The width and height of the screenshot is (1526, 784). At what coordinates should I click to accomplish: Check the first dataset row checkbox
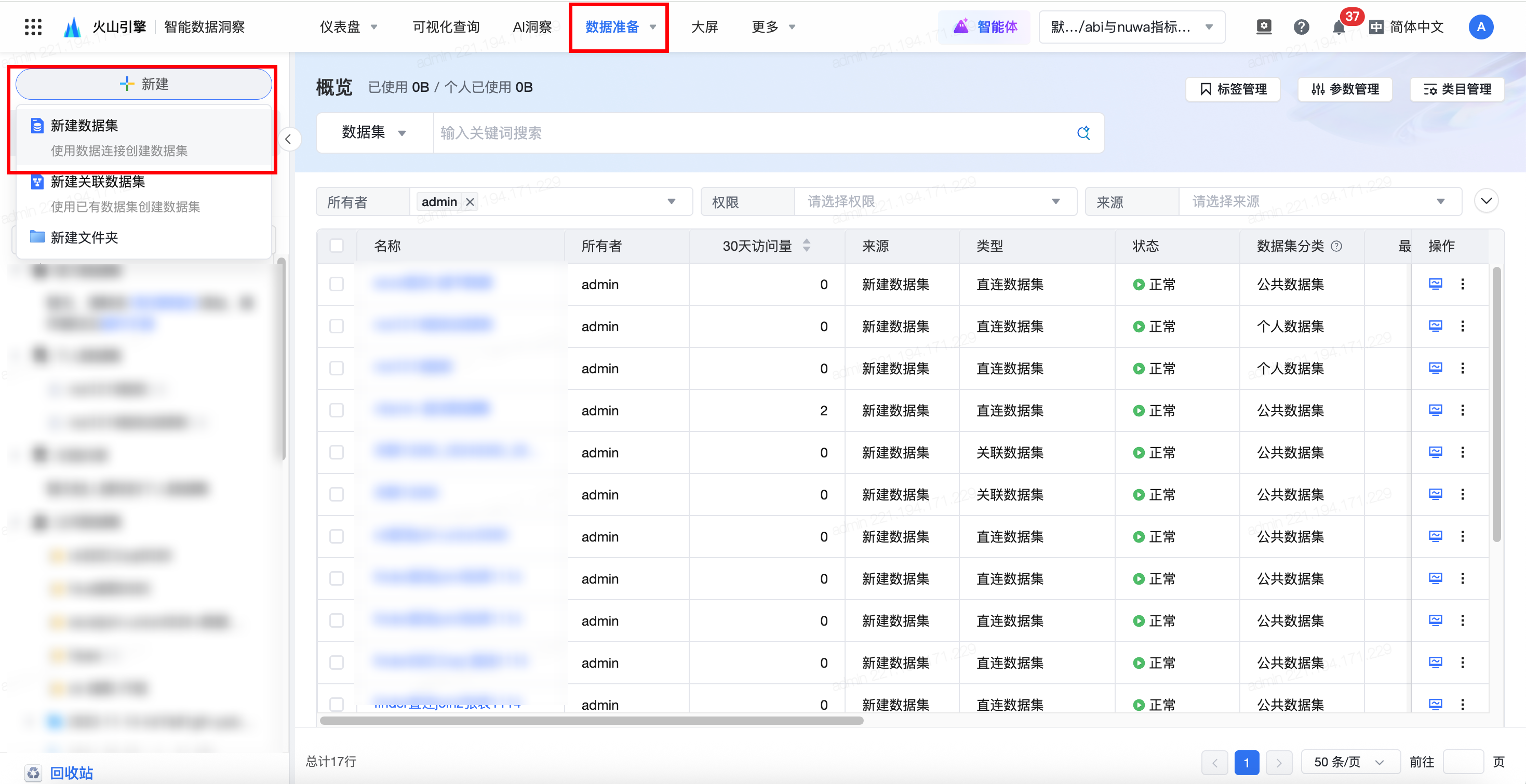pyautogui.click(x=337, y=284)
